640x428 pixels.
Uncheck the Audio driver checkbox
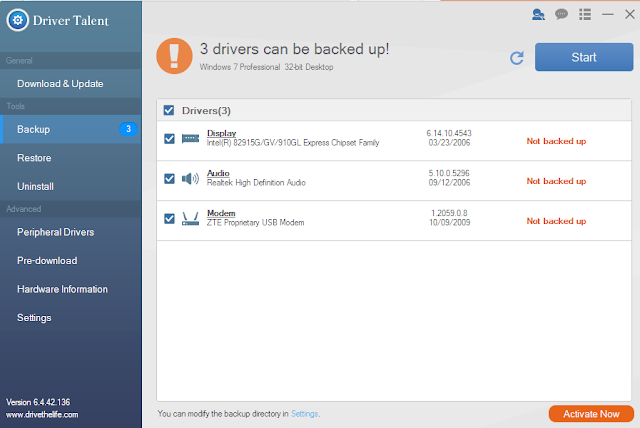tap(169, 179)
